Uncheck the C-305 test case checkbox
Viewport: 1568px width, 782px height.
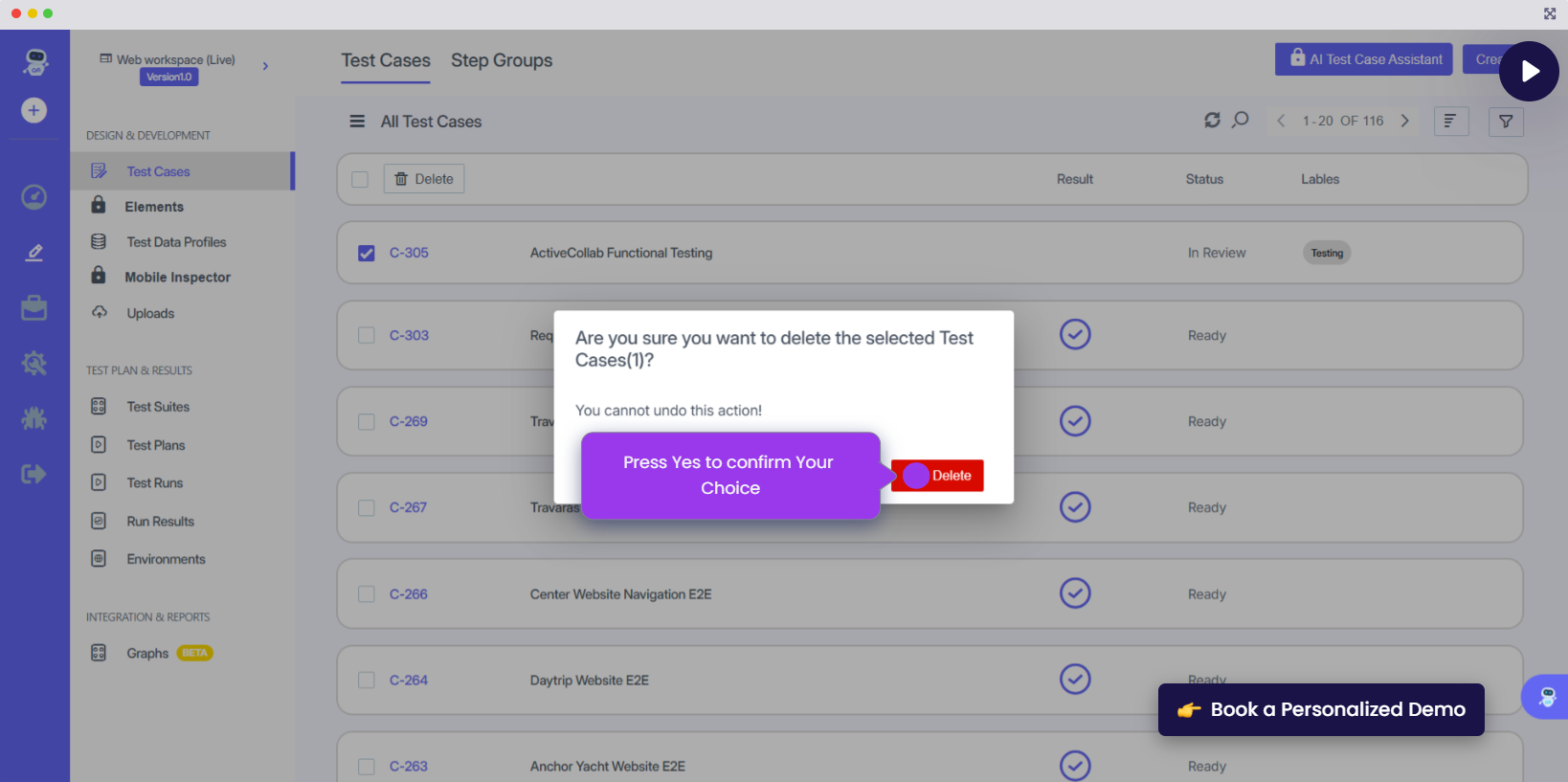[x=367, y=254]
